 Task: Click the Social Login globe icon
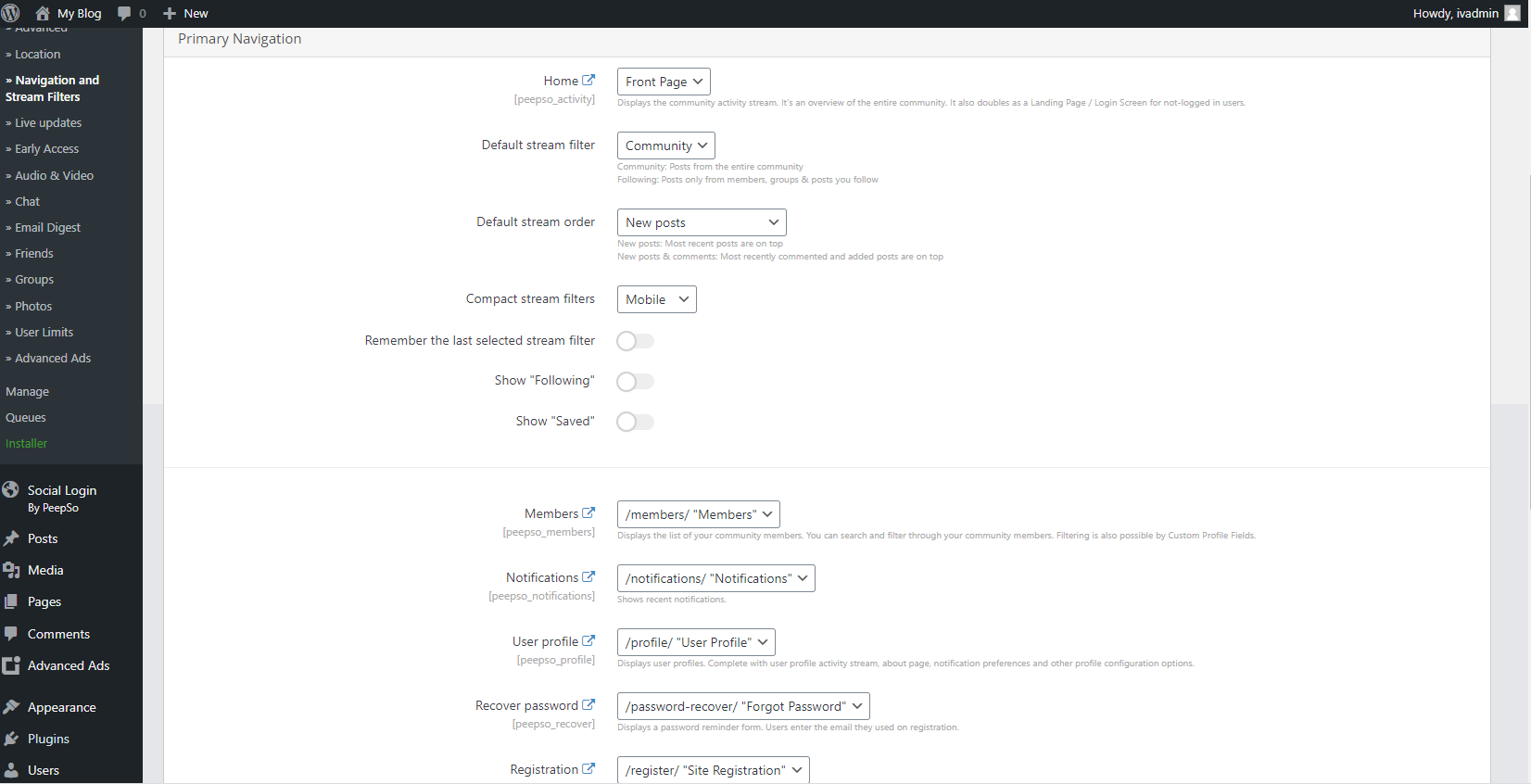(11, 489)
